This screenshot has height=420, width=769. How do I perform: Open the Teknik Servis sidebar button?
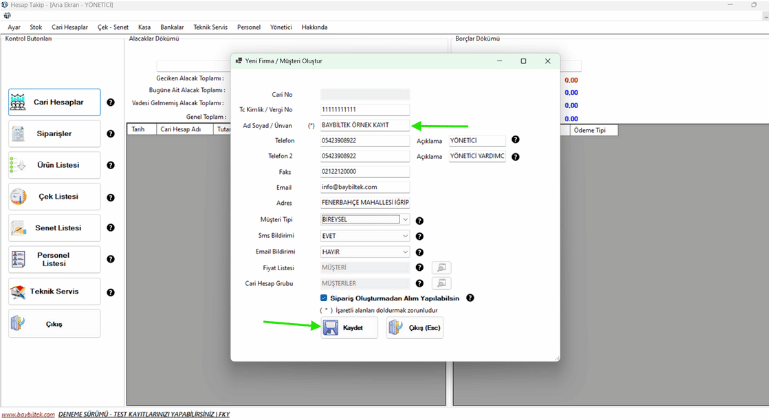click(54, 292)
